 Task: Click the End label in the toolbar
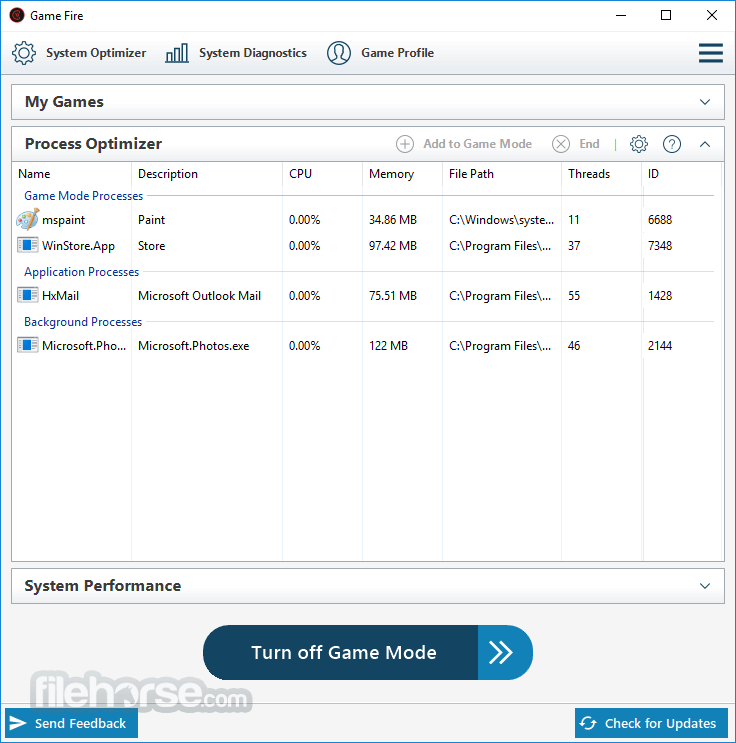coord(589,144)
